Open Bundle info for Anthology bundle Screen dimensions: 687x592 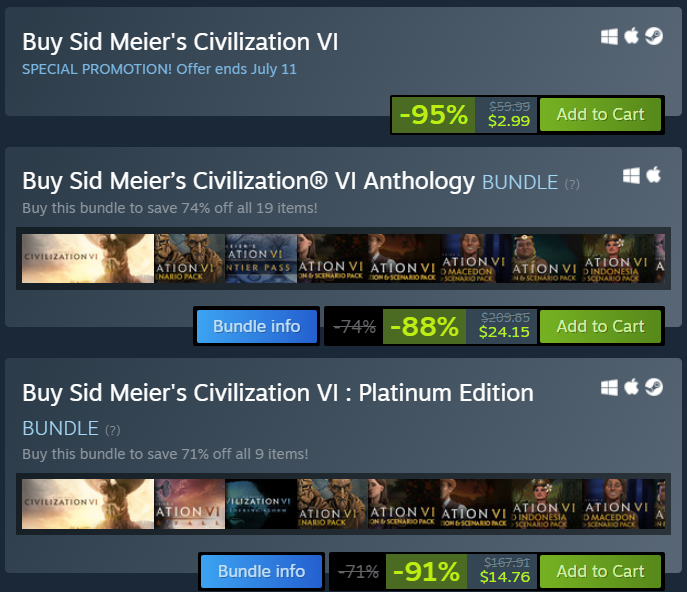(257, 326)
